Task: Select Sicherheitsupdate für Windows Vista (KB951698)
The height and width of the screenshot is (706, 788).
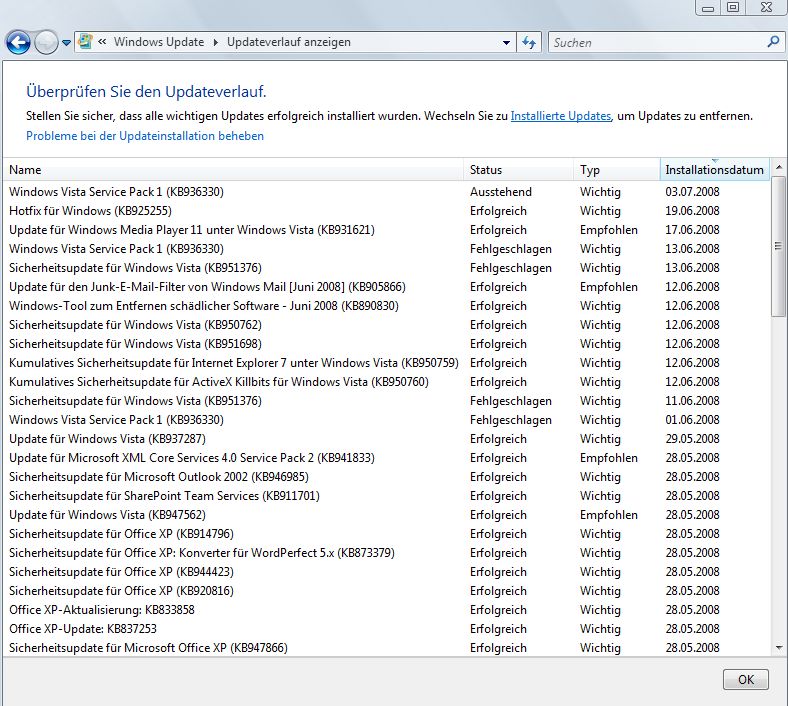Action: click(x=386, y=344)
